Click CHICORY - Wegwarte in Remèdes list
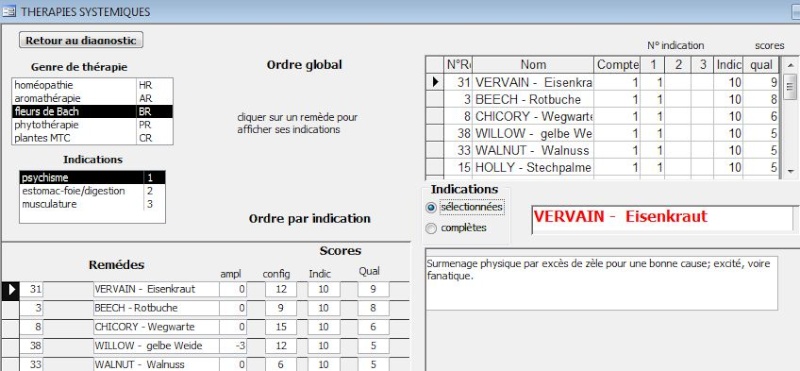The height and width of the screenshot is (371, 800). (156, 327)
